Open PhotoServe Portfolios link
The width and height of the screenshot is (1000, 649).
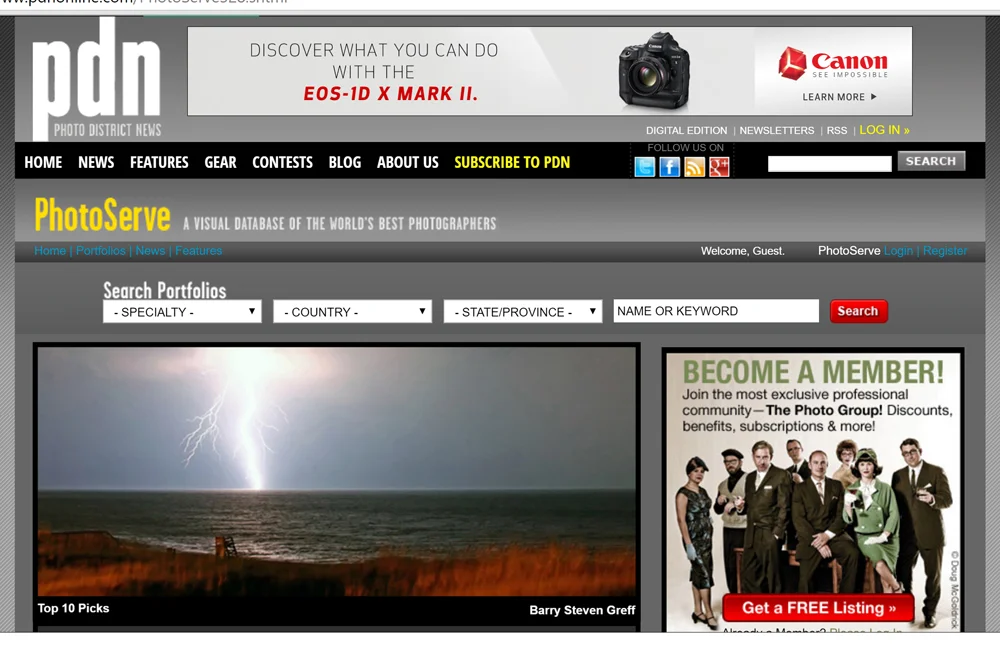[x=101, y=251]
